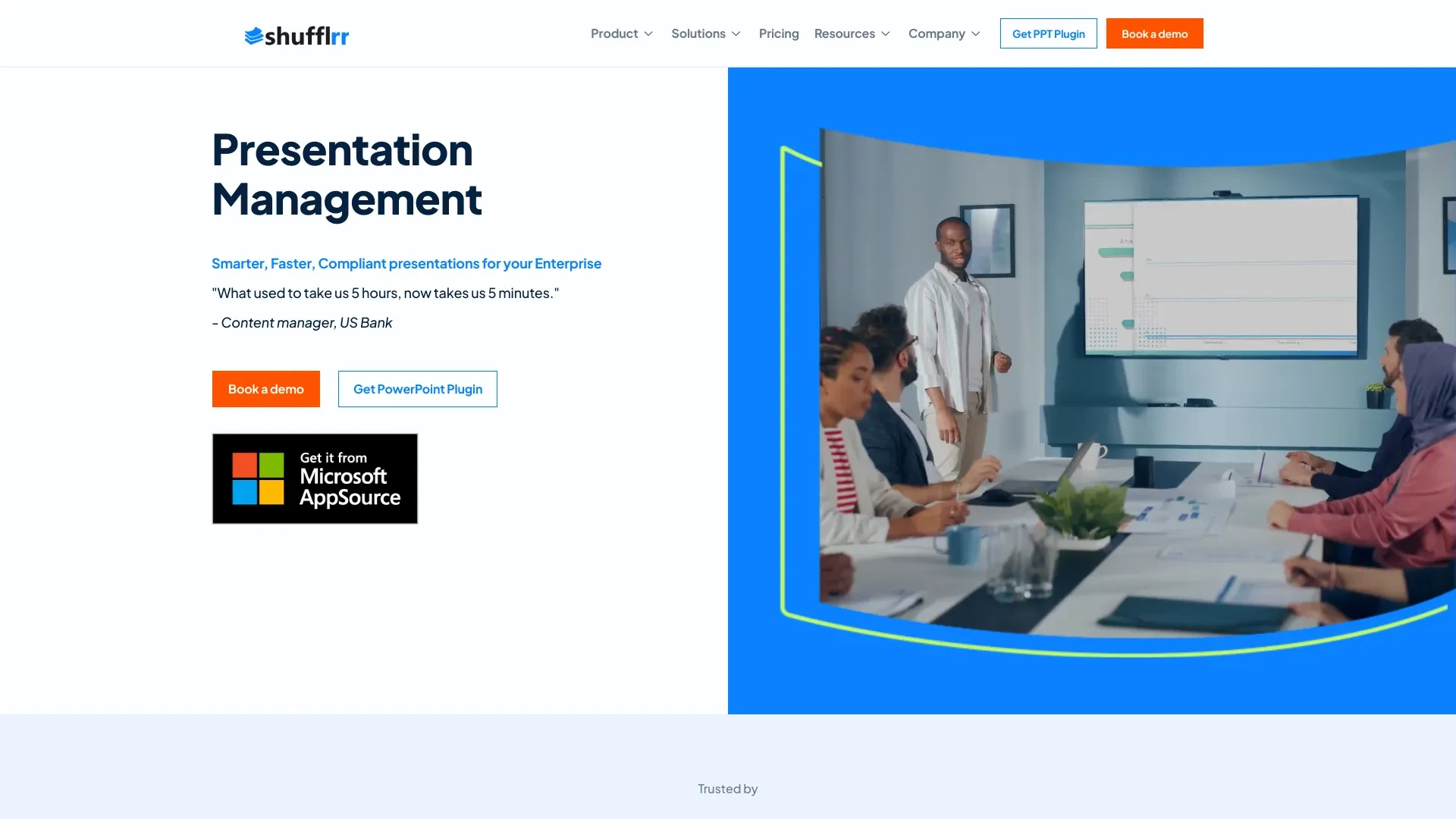The height and width of the screenshot is (819, 1456).
Task: Select the Pricing menu item
Action: [778, 32]
